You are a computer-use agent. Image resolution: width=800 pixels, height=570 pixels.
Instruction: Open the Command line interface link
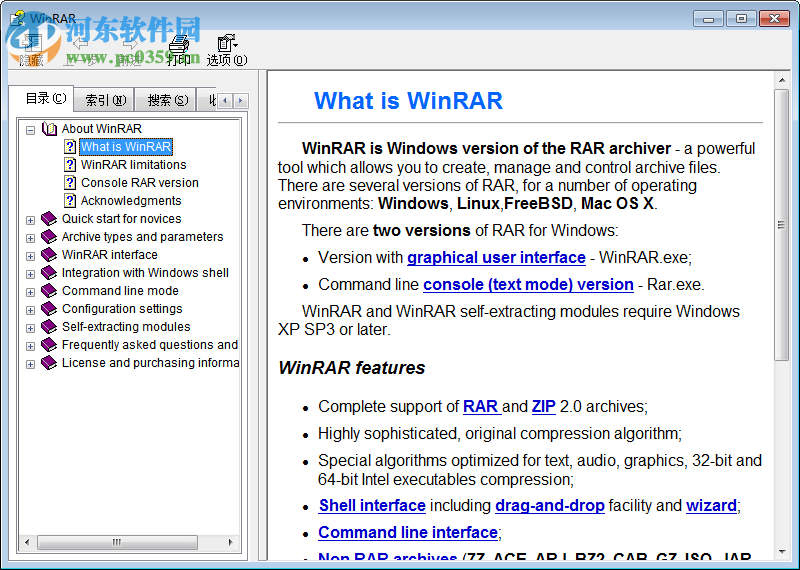click(x=408, y=533)
